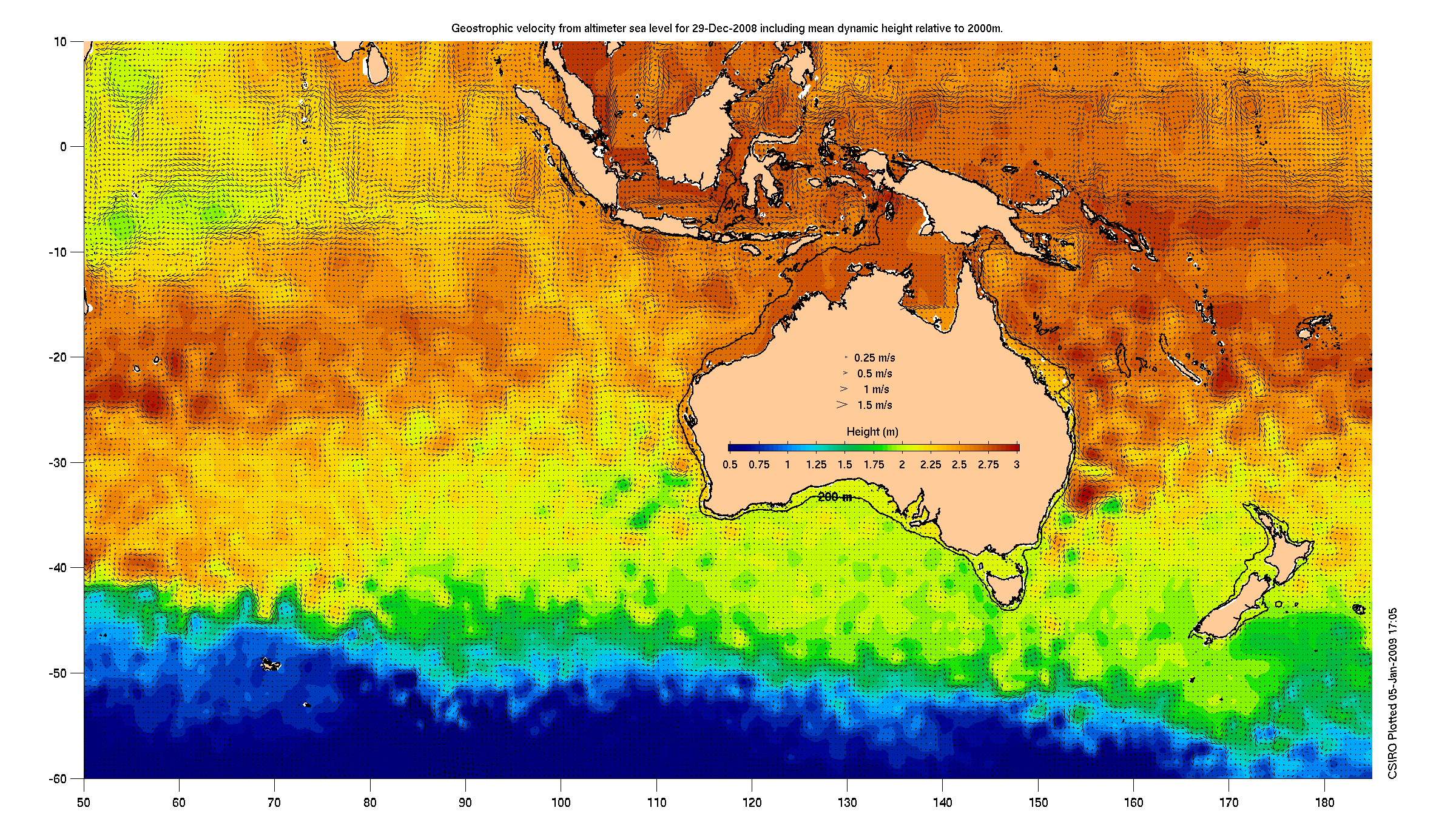Click the y-axis latitude label '-60'

point(58,779)
